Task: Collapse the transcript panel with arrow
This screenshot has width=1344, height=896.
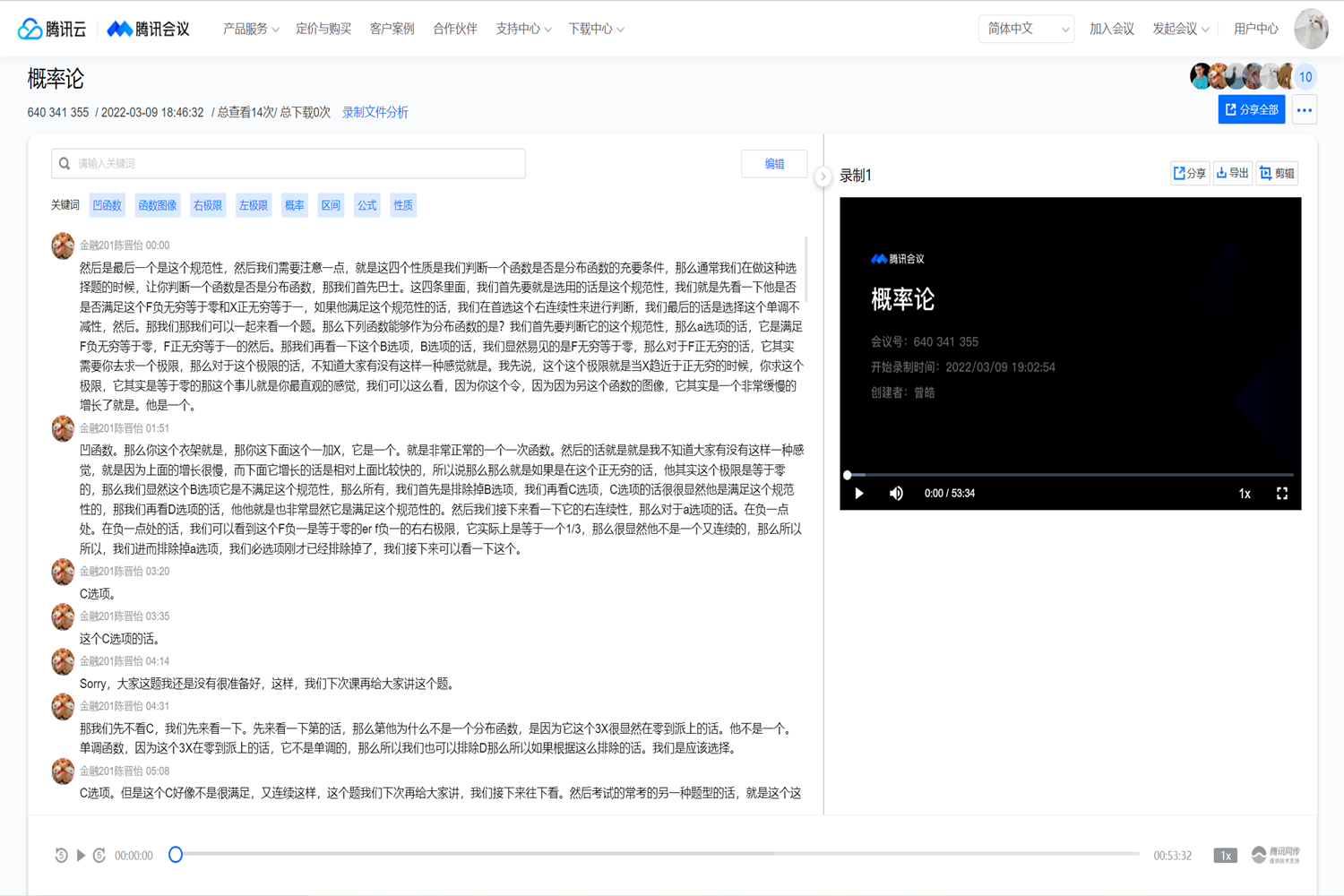Action: [x=823, y=177]
